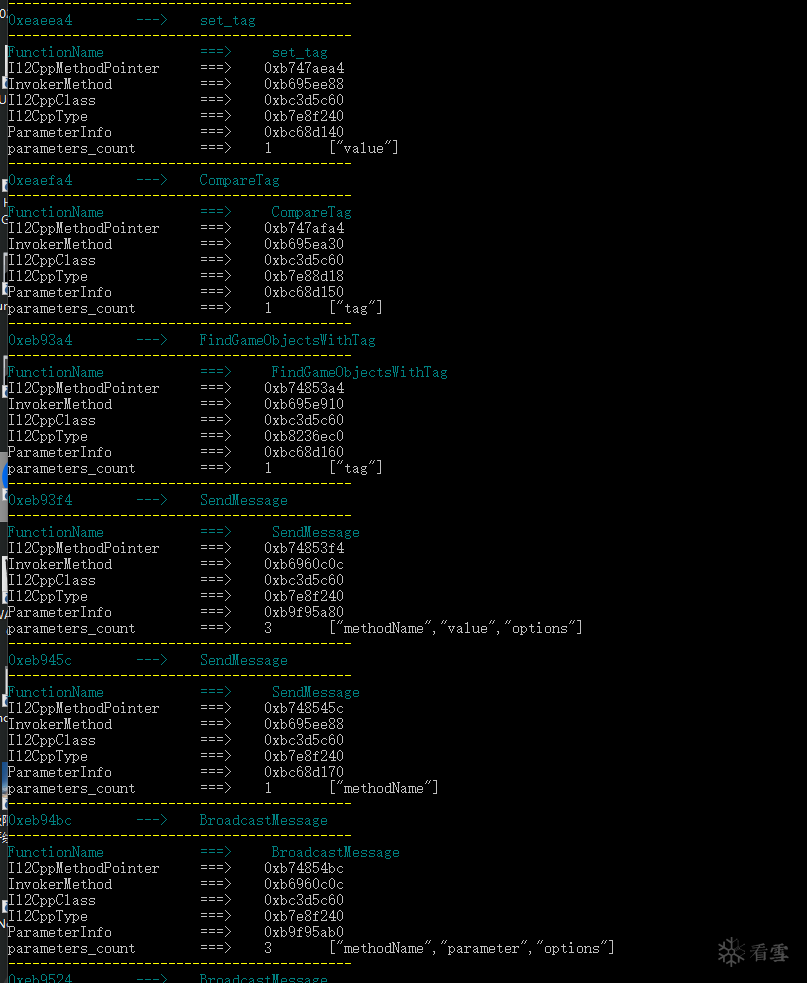Viewport: 807px width, 983px height.
Task: Click method pointer value 0xb74854bc
Action: click(x=304, y=868)
